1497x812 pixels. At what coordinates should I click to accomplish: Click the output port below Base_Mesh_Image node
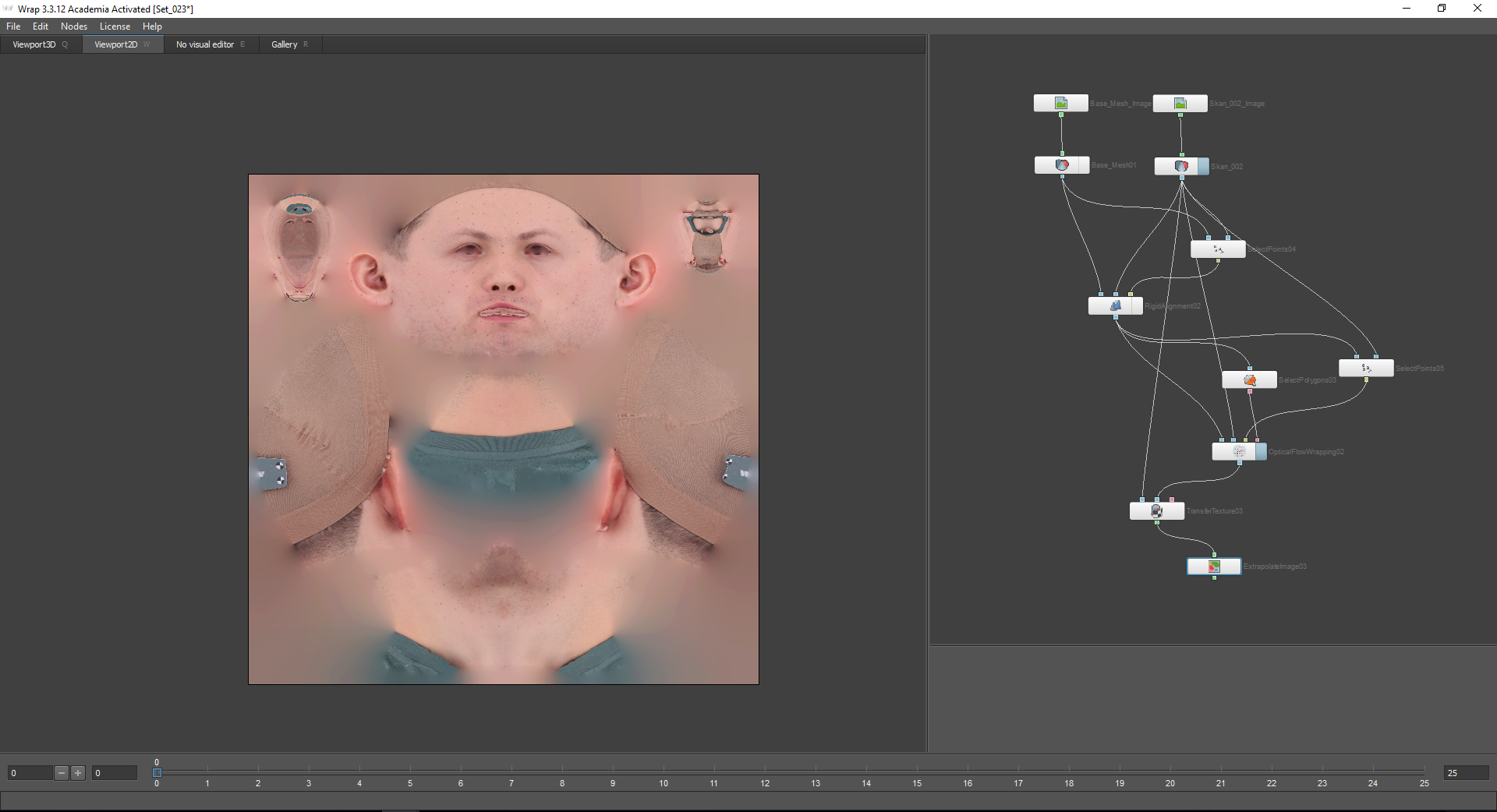click(1061, 115)
